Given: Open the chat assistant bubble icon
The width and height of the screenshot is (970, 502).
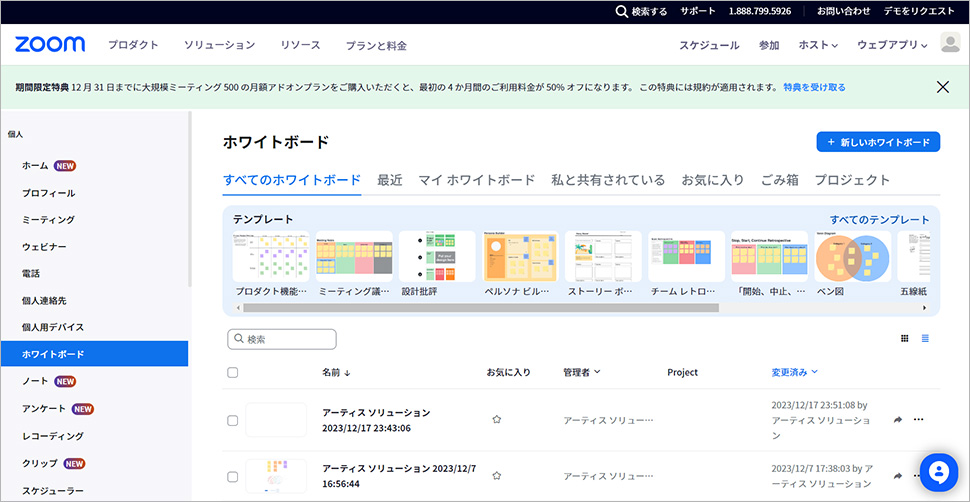Looking at the screenshot, I should point(939,473).
